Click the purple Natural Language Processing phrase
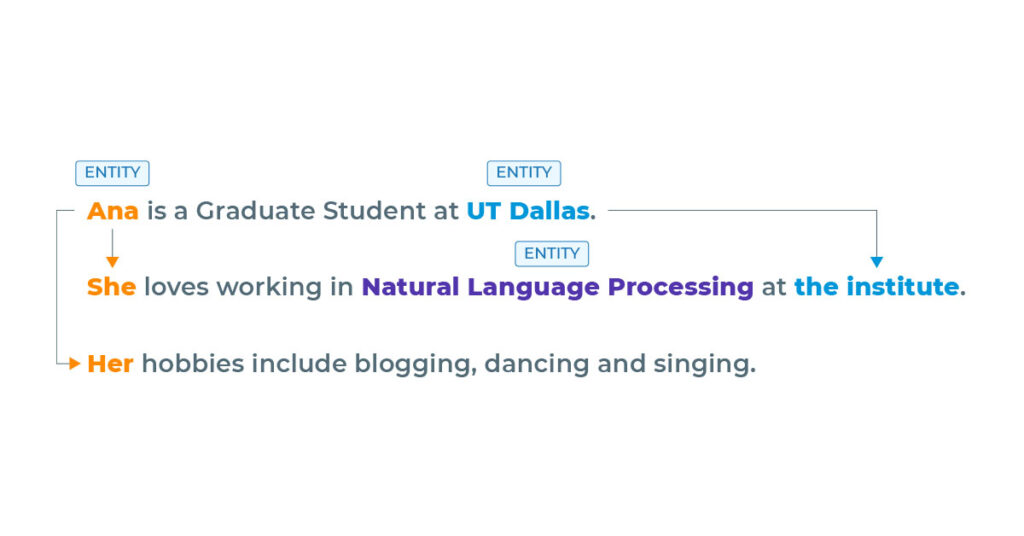Screen dimensions: 1024x536 coord(557,287)
